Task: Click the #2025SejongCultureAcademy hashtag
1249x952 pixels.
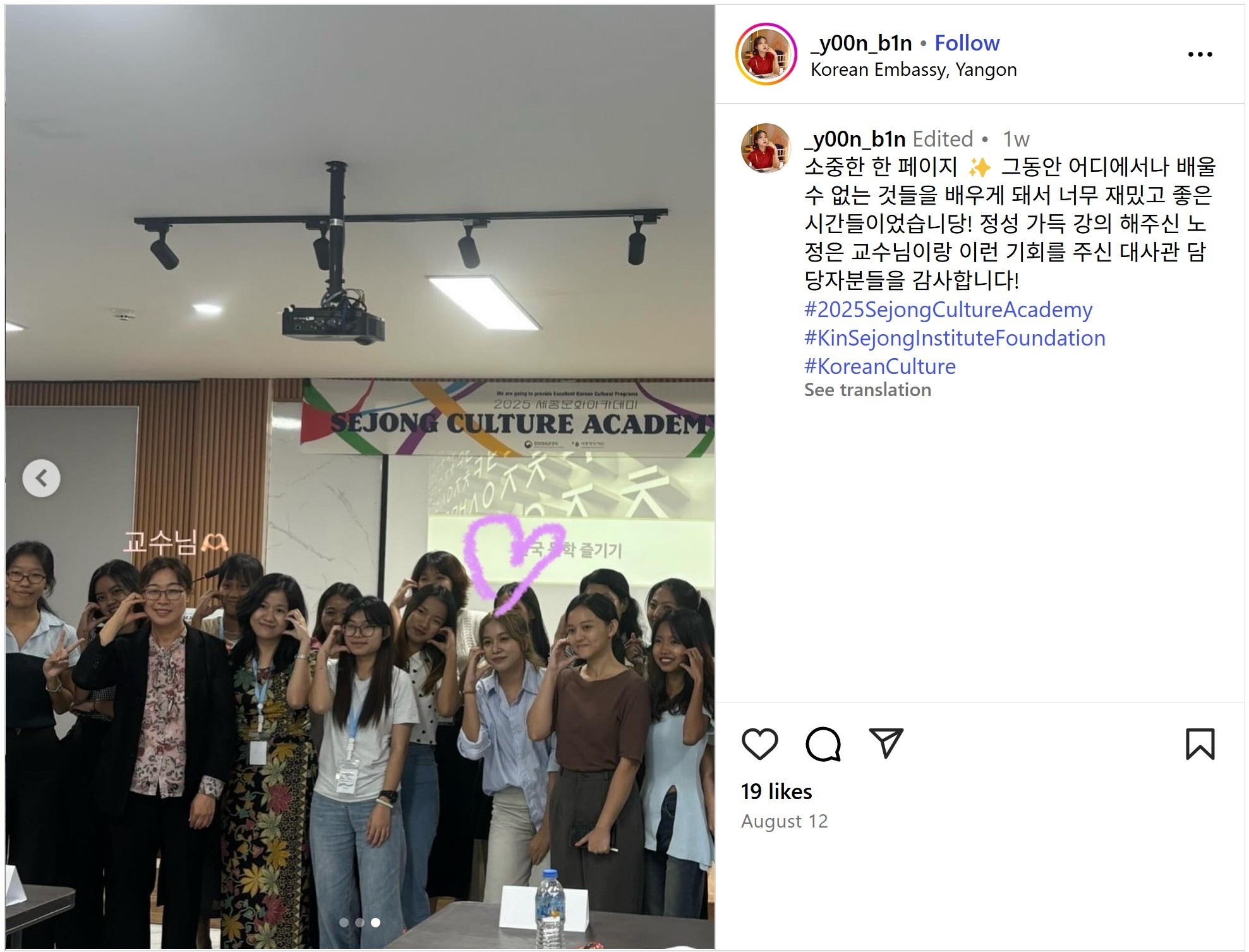Action: click(x=948, y=310)
